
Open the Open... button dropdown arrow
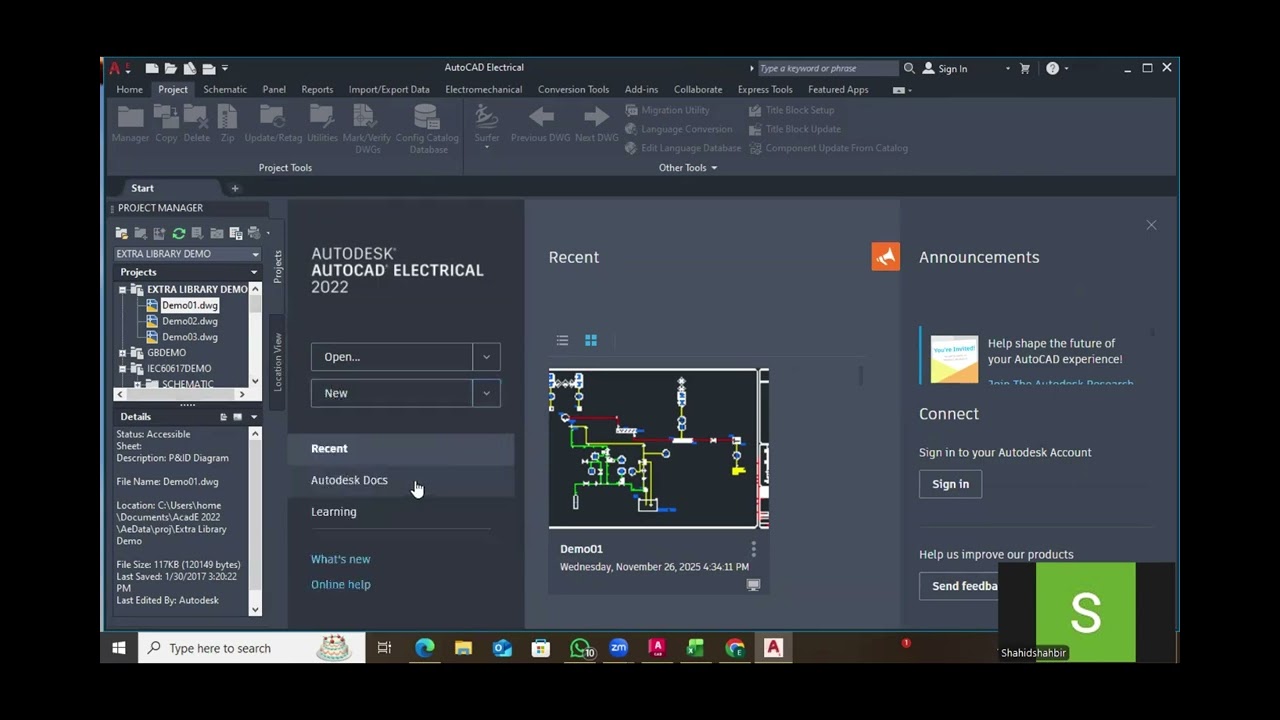tap(487, 357)
